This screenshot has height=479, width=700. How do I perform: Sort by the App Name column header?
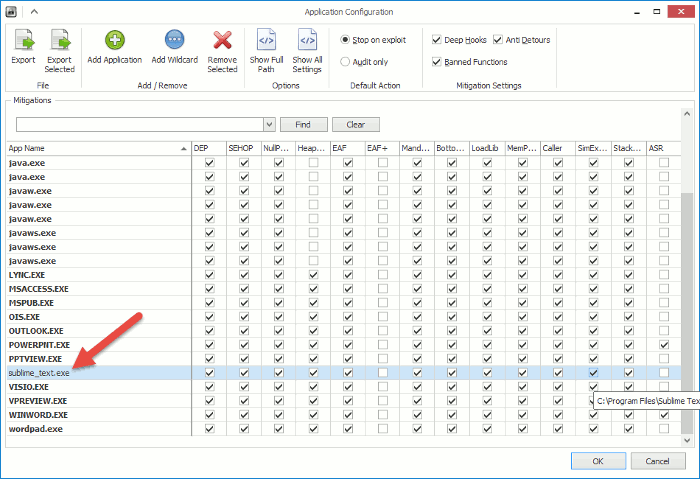tap(98, 148)
